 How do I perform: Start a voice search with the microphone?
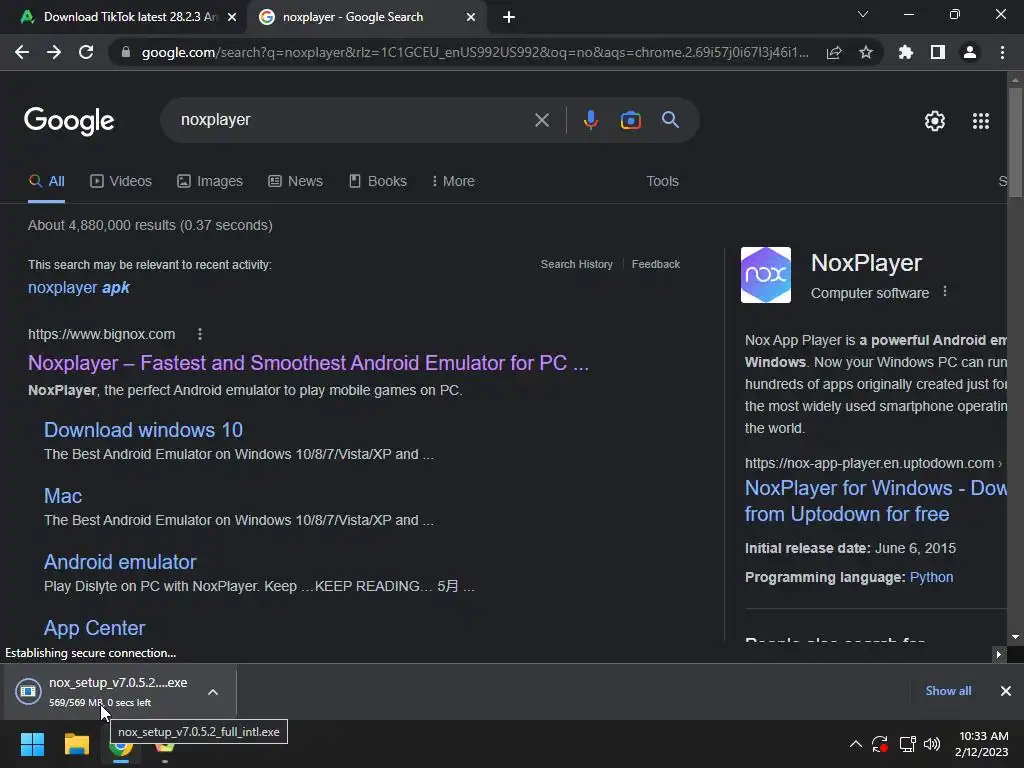point(590,120)
